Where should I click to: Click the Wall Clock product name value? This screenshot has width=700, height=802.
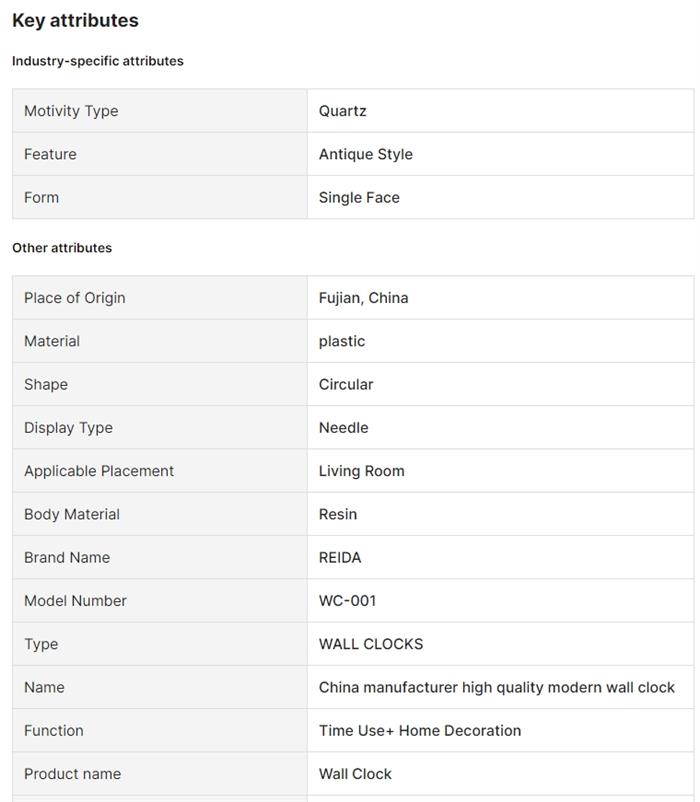(355, 774)
